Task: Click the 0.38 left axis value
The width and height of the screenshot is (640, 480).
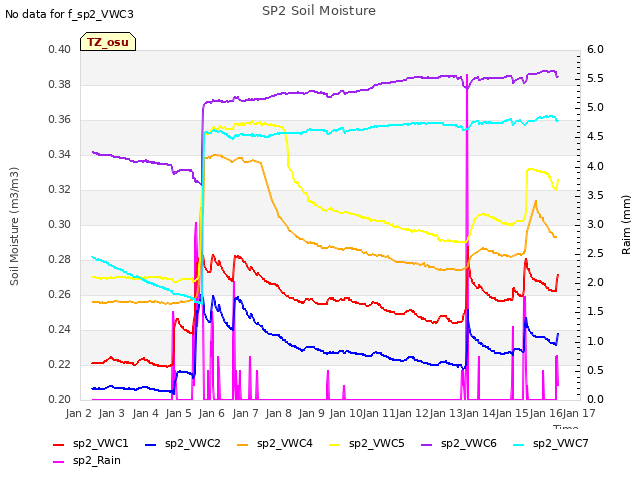Action: (60, 84)
